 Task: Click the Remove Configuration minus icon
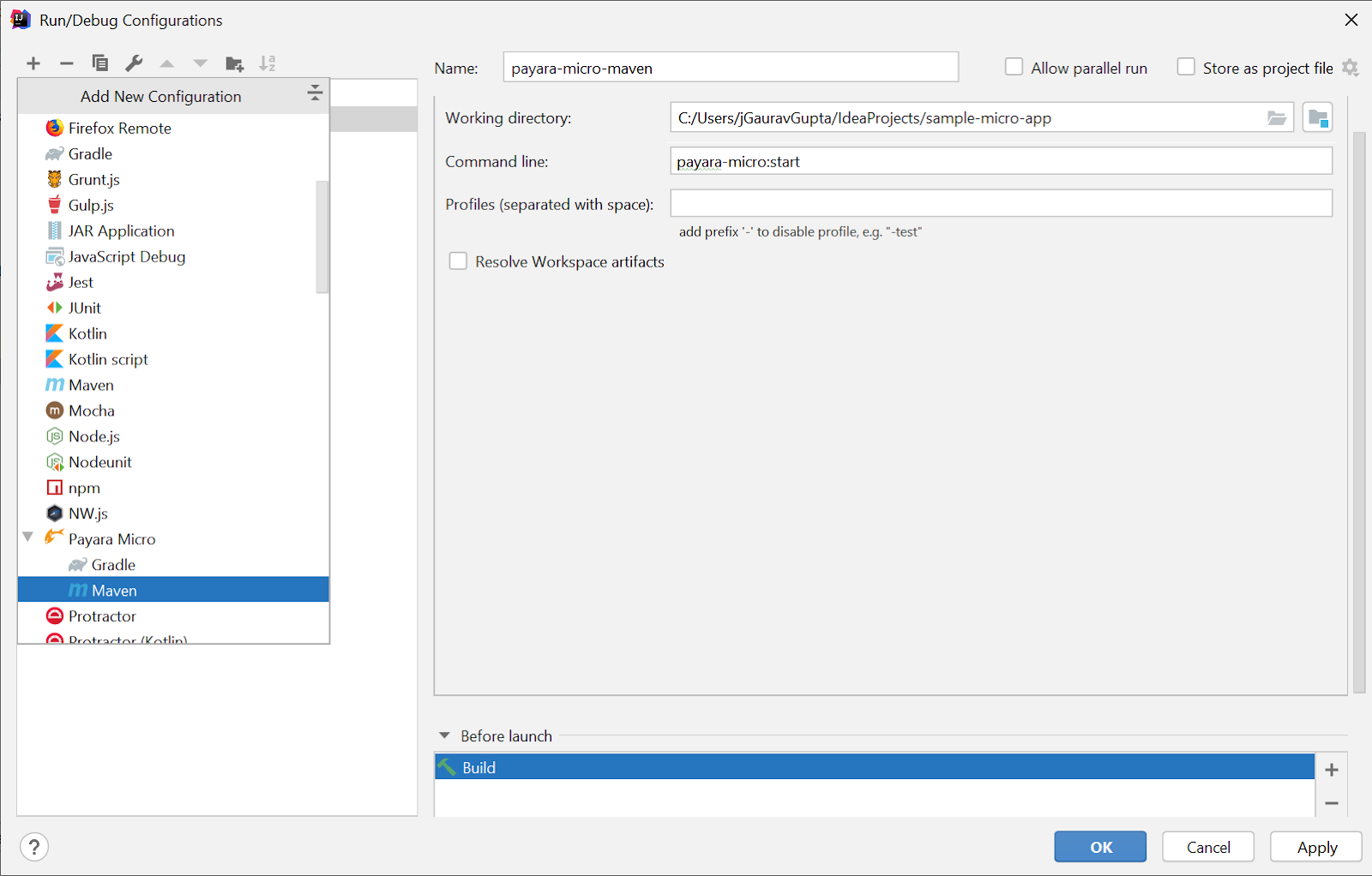67,63
